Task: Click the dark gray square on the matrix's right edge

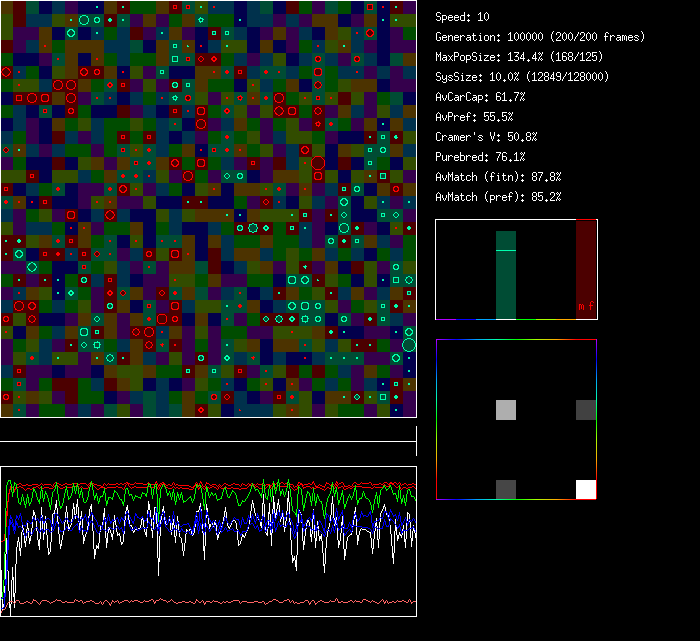Action: point(586,409)
